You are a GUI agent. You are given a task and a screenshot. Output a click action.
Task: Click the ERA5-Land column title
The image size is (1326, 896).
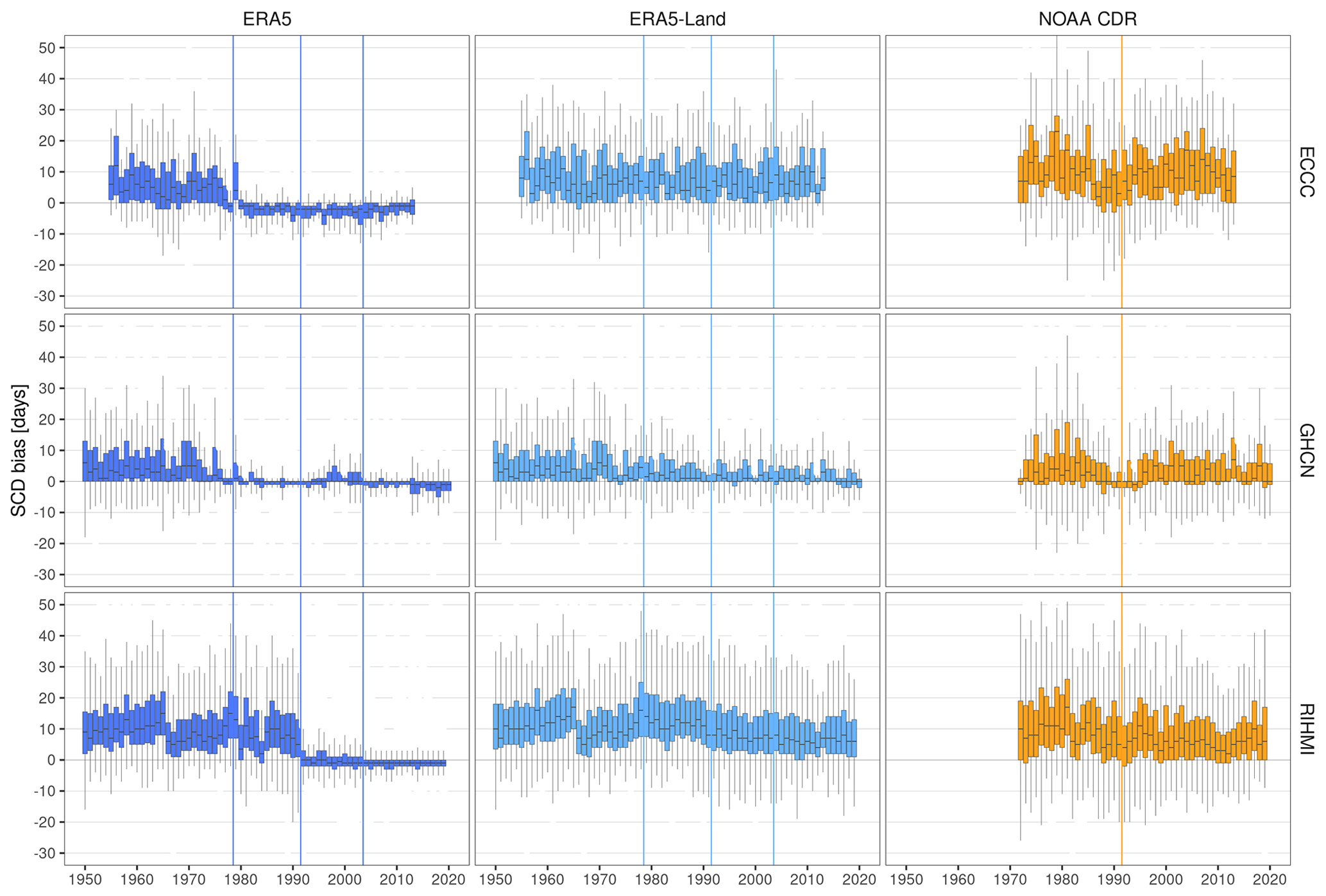coord(677,19)
